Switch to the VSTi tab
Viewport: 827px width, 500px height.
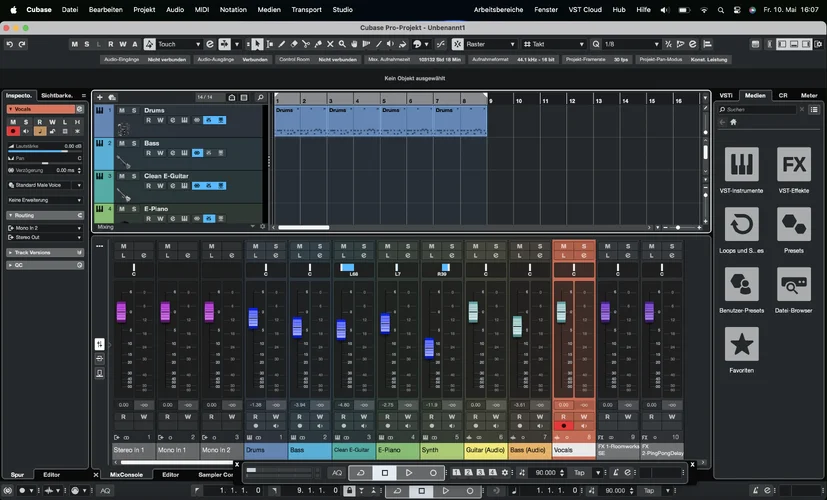coord(726,95)
